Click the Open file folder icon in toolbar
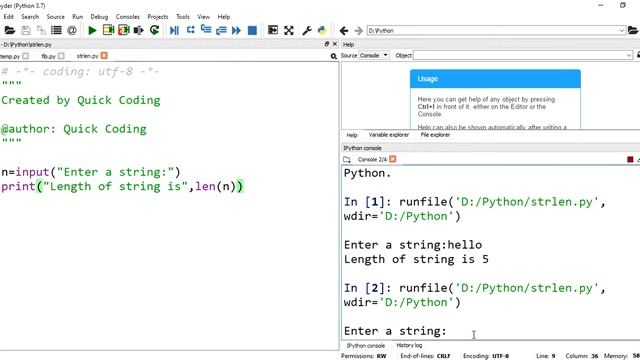The height and width of the screenshot is (360, 640). coord(9,30)
